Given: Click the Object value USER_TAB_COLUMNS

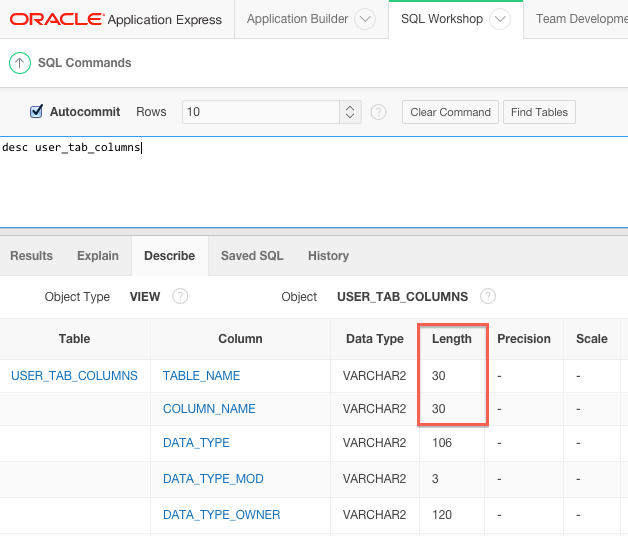Looking at the screenshot, I should pyautogui.click(x=402, y=296).
